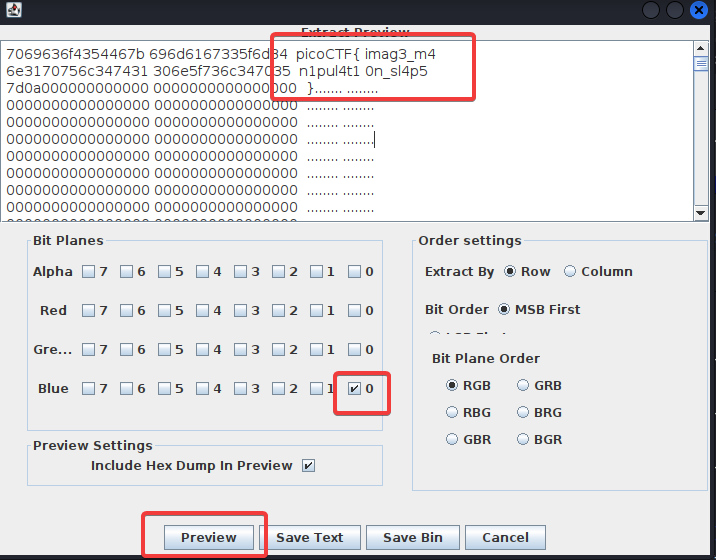Tick Green bit plane 3

coord(240,349)
